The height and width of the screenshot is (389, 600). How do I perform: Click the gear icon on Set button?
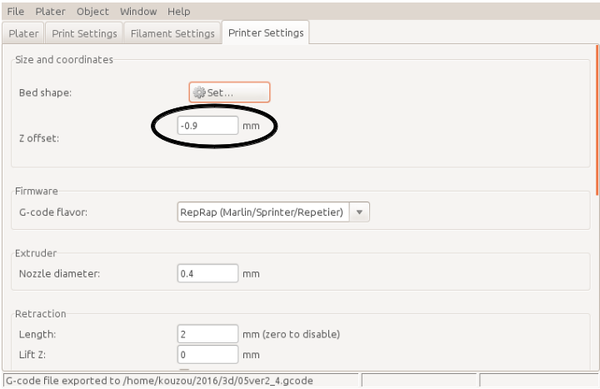[199, 93]
